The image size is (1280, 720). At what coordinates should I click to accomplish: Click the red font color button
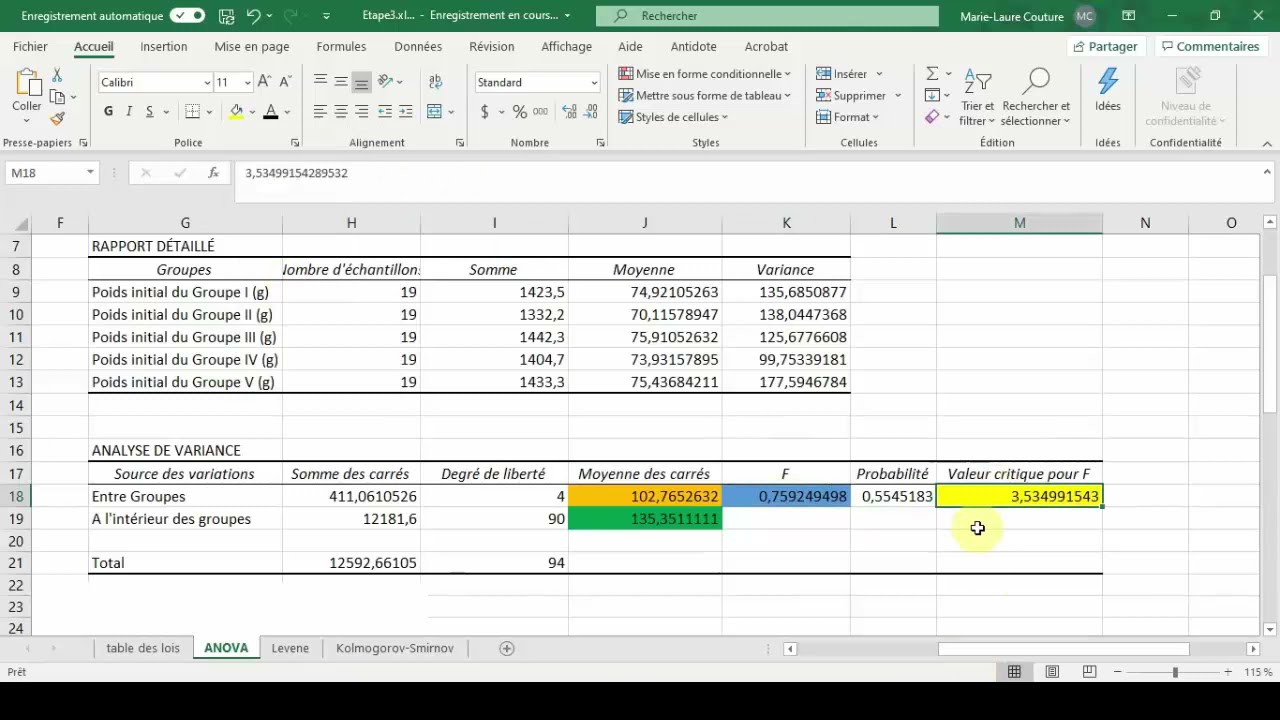270,112
